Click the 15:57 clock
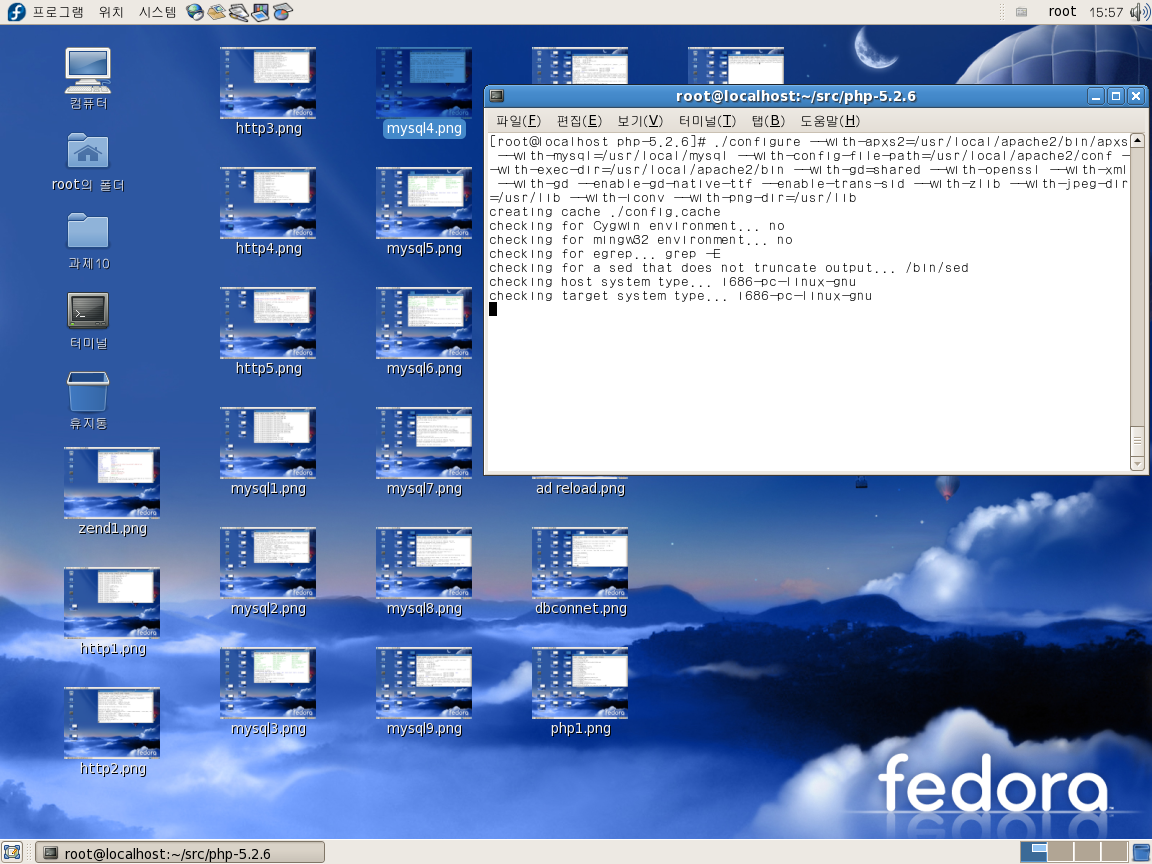The image size is (1152, 864). click(x=1106, y=12)
